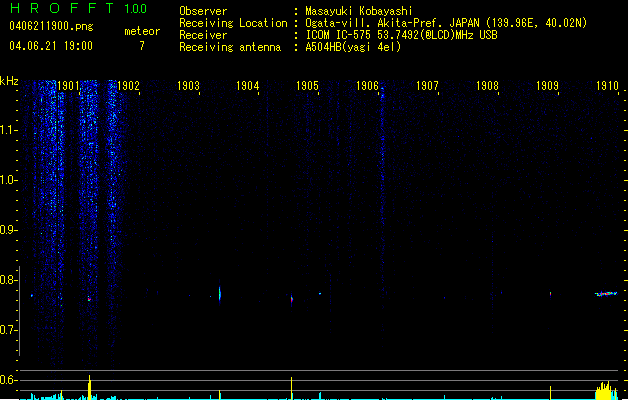Select the filename 0406211900.png
Viewport: 629px width, 400px height.
click(51, 26)
